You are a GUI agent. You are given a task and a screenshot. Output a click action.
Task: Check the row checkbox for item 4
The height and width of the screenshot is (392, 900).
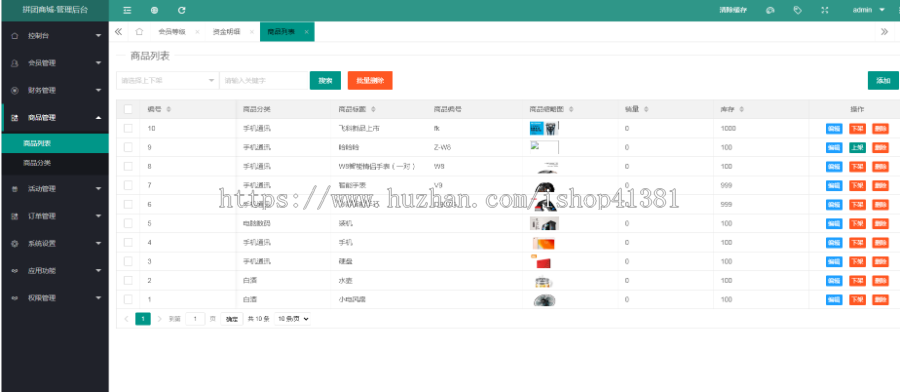pyautogui.click(x=128, y=242)
